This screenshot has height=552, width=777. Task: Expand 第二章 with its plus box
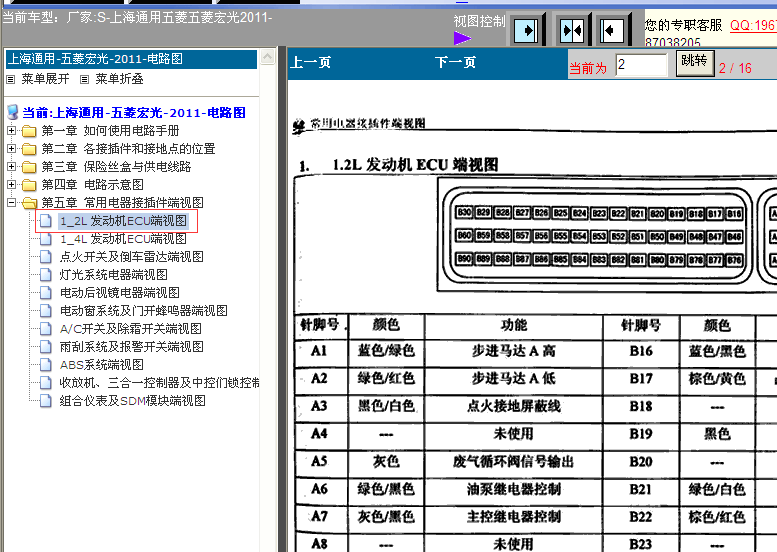click(11, 149)
